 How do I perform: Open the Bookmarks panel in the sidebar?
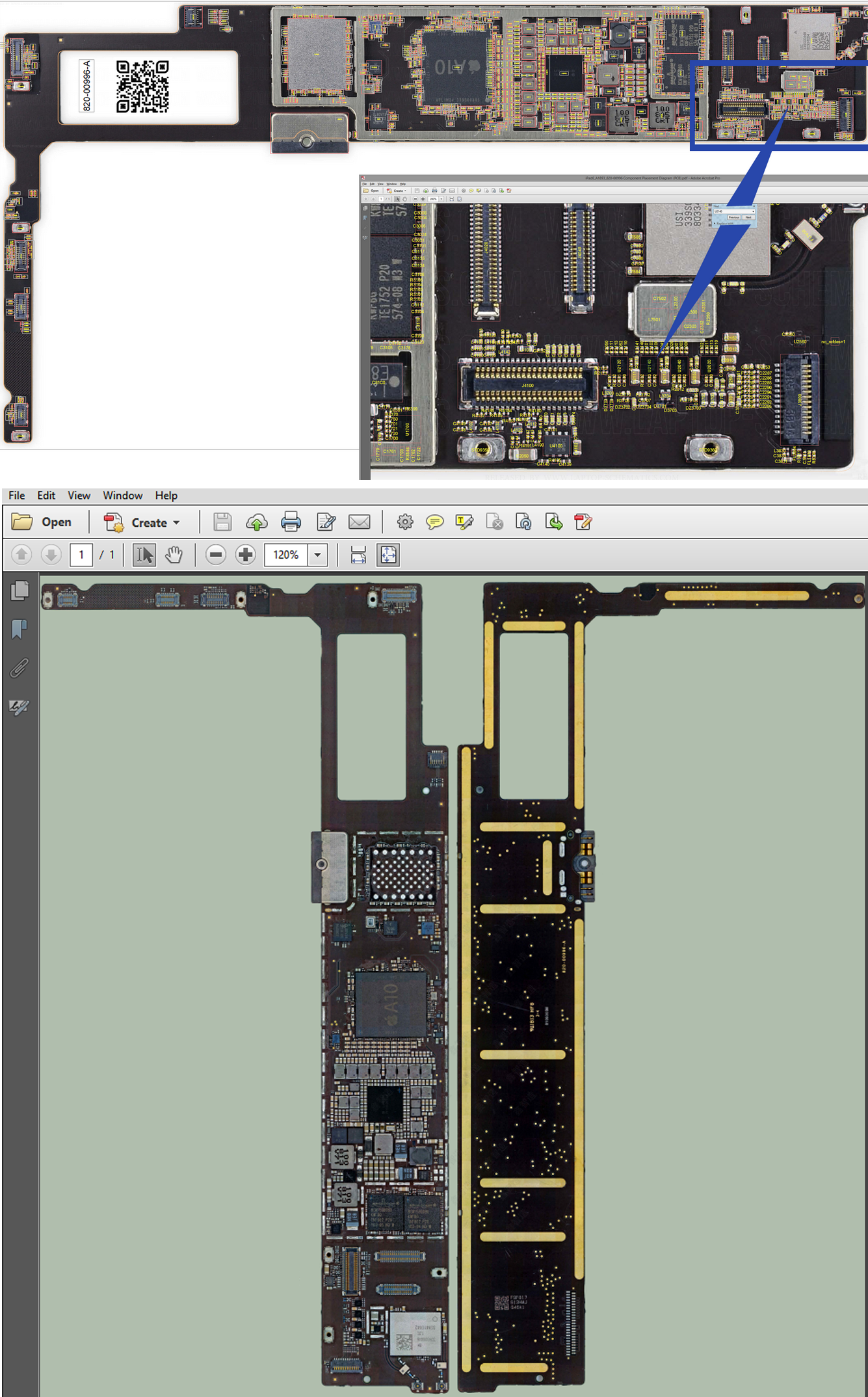[x=20, y=628]
